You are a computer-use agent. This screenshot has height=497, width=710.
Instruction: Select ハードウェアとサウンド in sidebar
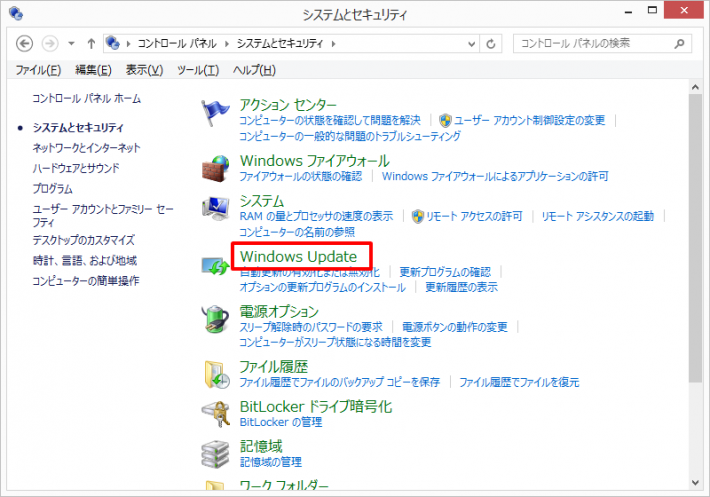tap(76, 168)
